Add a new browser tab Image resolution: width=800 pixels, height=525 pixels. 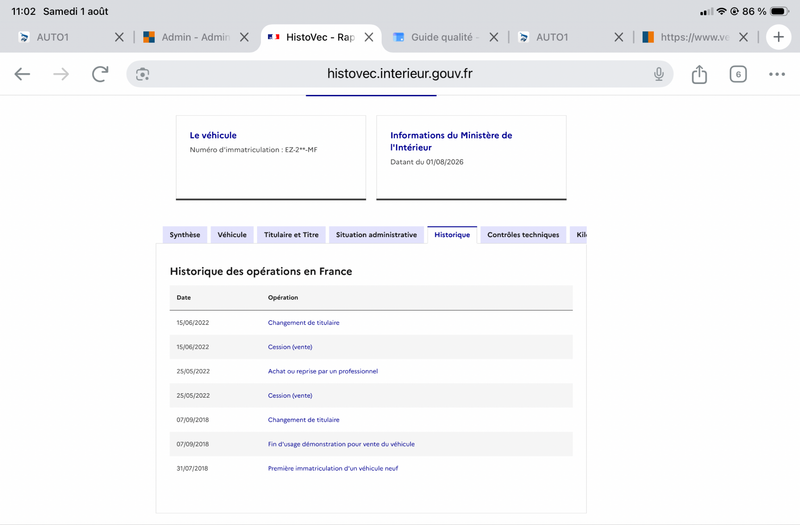778,37
